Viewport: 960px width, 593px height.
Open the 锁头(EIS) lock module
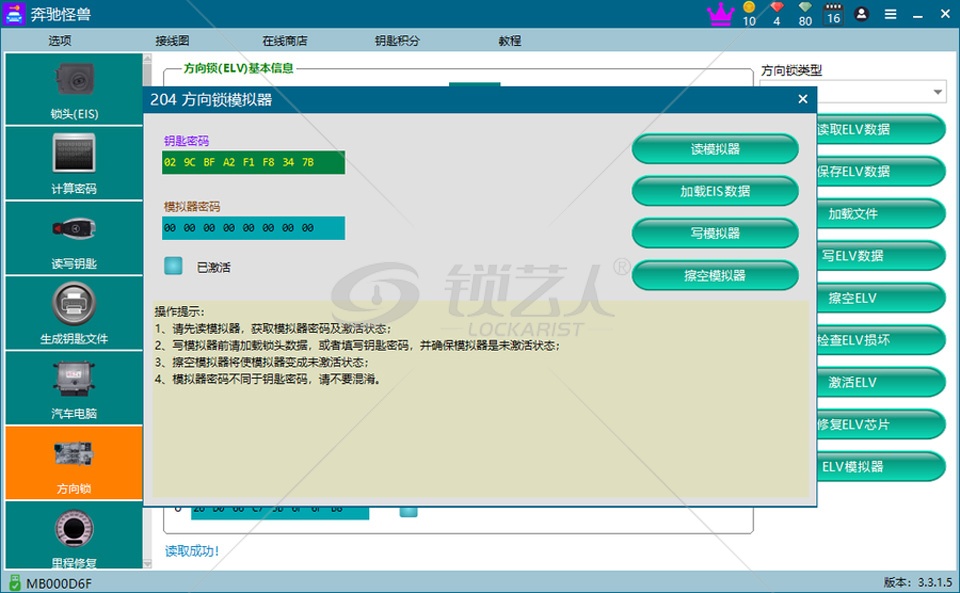(74, 89)
